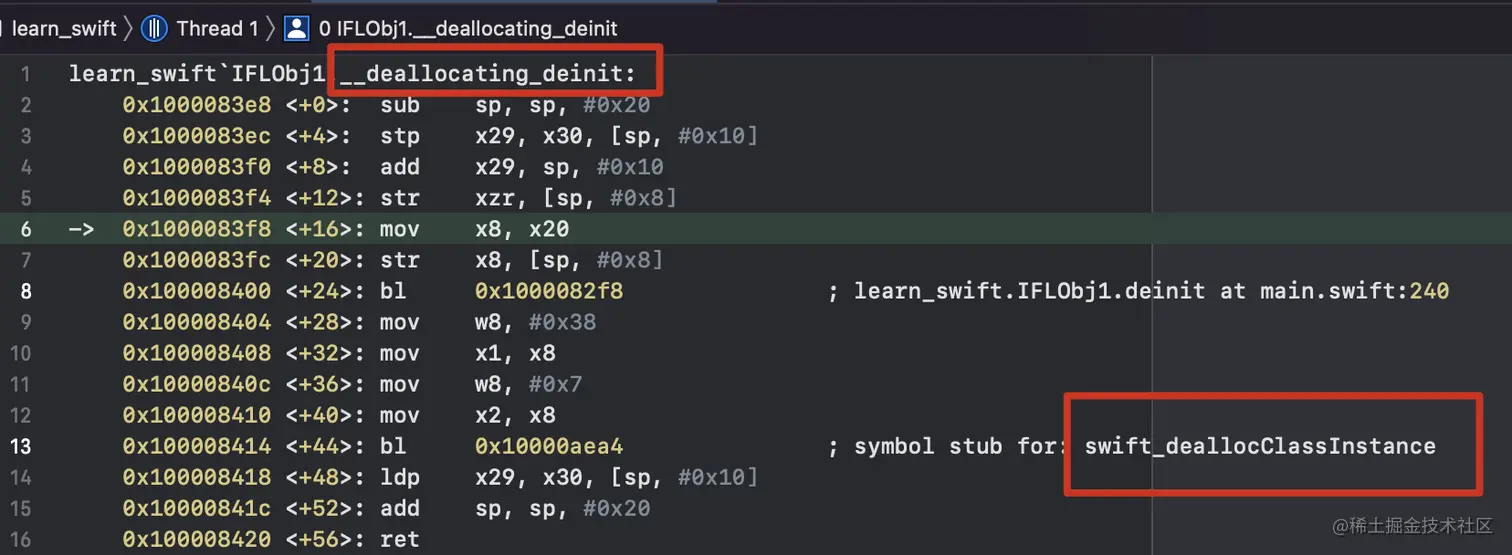Click the stack frame person icon
This screenshot has width=1512, height=555.
pyautogui.click(x=296, y=28)
